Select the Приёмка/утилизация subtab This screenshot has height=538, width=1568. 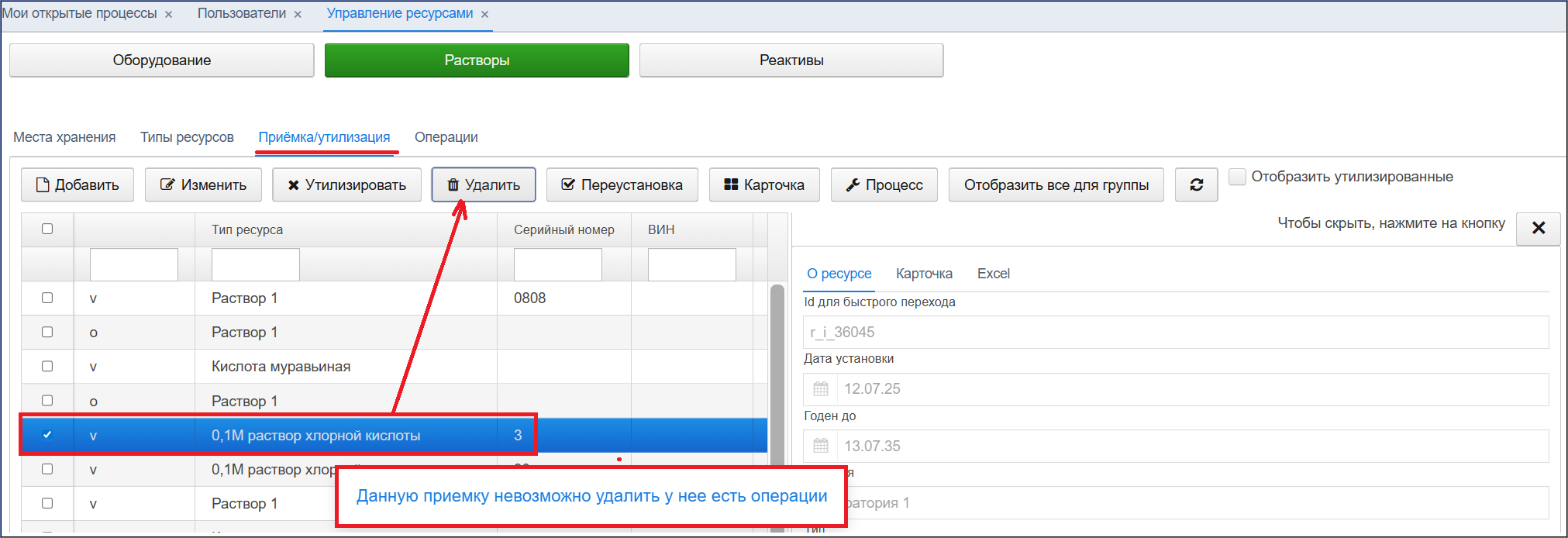325,137
